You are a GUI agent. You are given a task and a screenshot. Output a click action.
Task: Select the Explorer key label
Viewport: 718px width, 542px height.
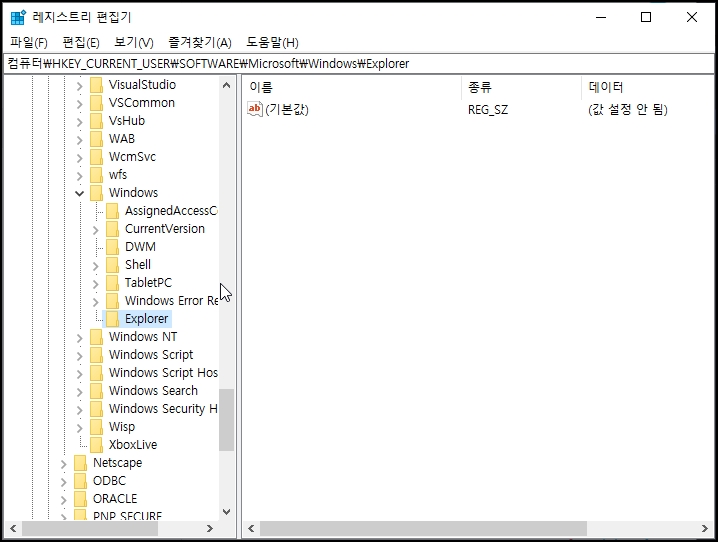(x=147, y=319)
